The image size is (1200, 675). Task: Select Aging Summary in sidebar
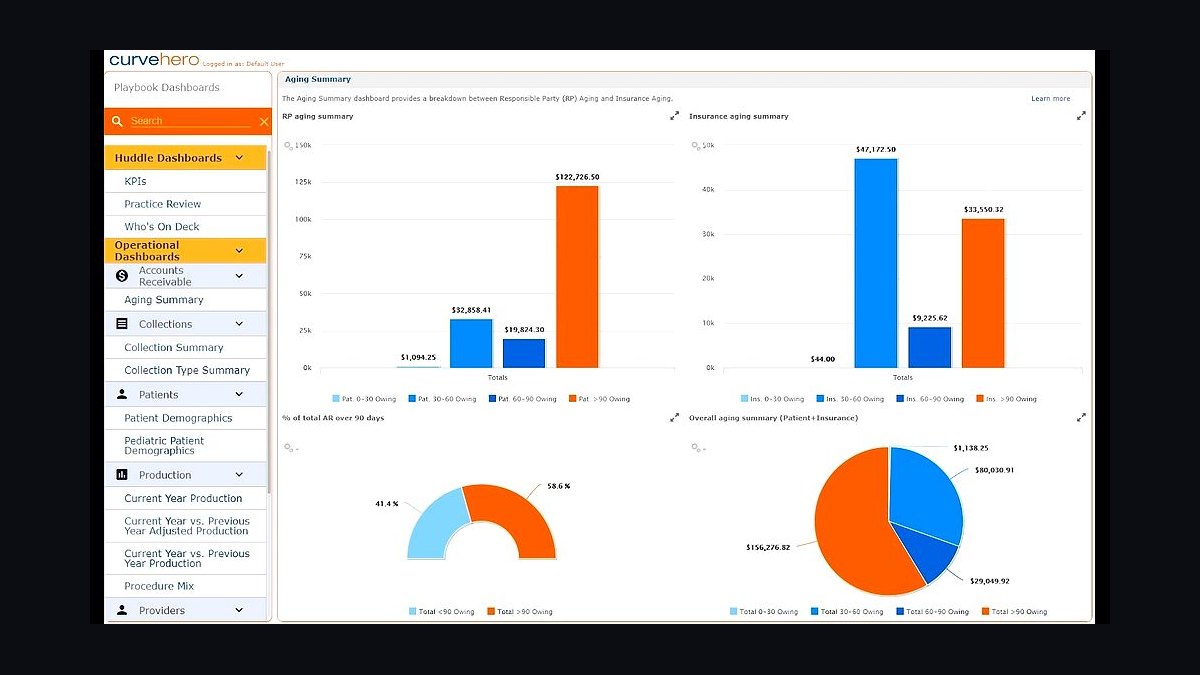[x=186, y=300]
